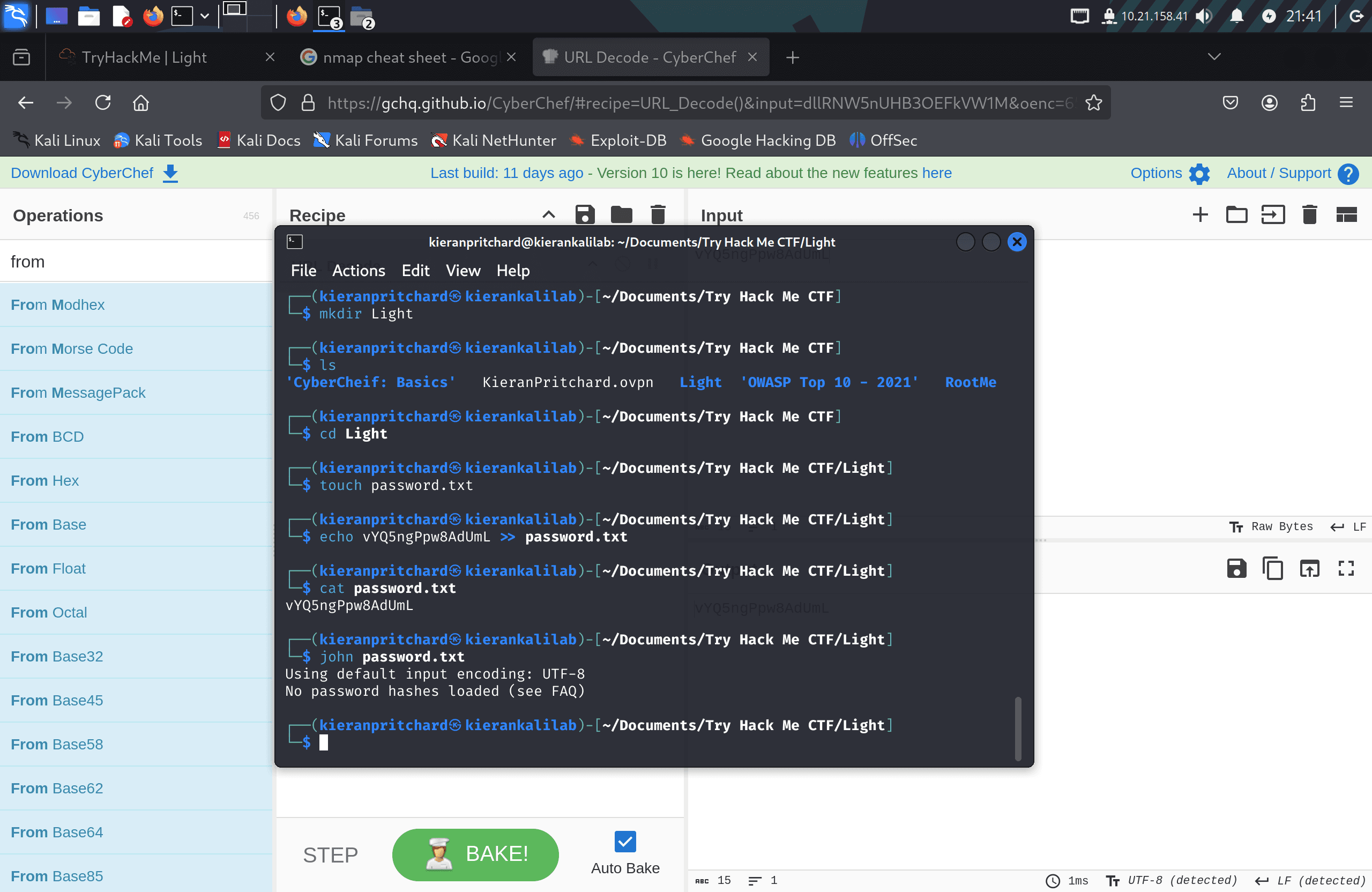Open Kali applications menu logo
Image resolution: width=1372 pixels, height=892 pixels.
click(16, 16)
